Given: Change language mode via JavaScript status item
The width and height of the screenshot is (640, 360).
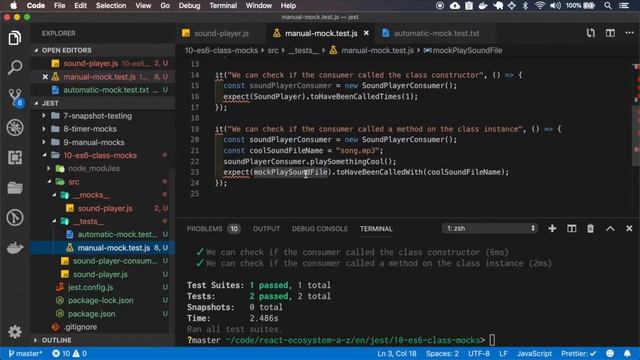Looking at the screenshot, I should [x=534, y=353].
